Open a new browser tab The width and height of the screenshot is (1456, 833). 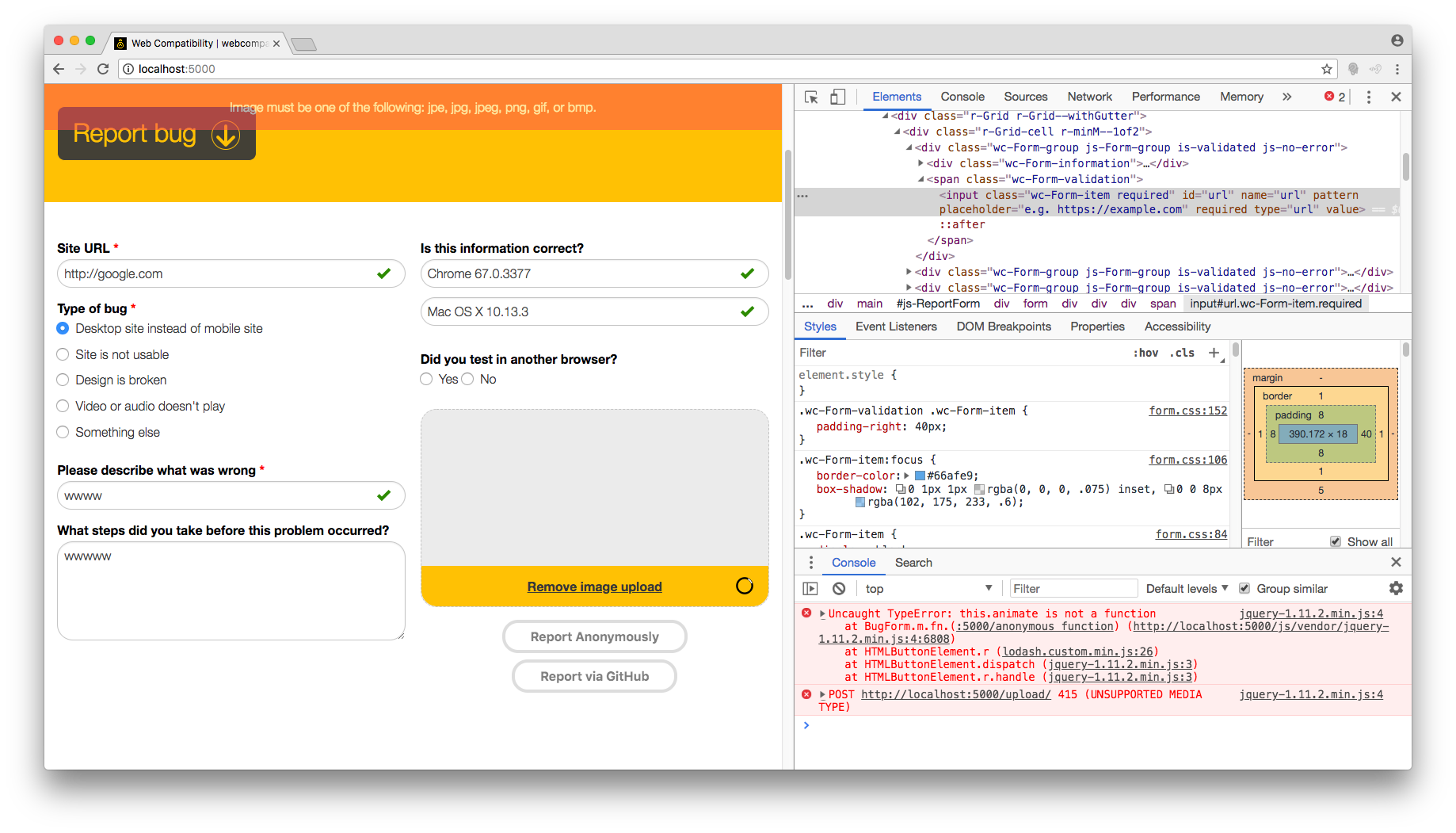pos(303,44)
